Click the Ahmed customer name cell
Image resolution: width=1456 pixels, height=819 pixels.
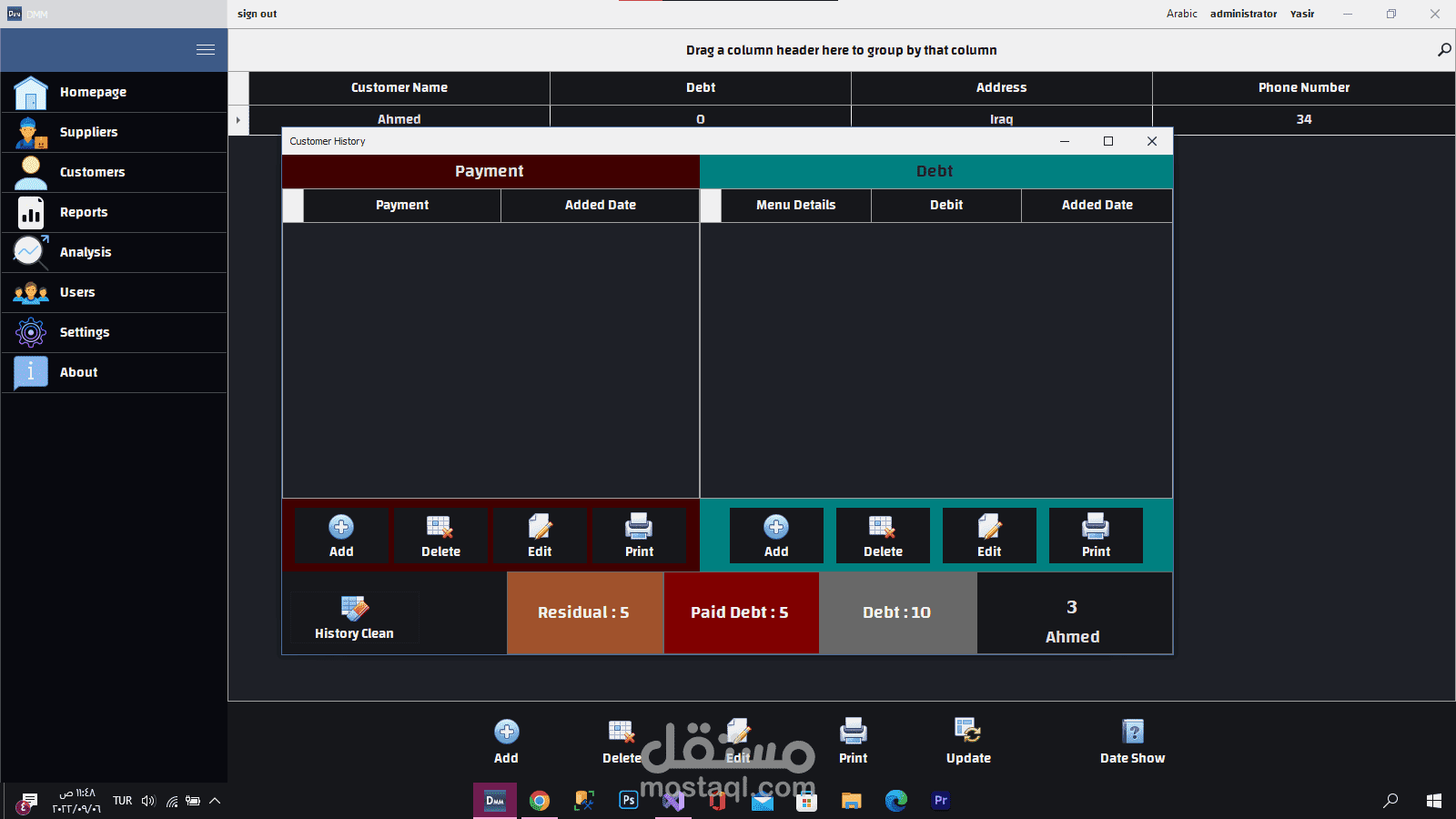coord(399,119)
